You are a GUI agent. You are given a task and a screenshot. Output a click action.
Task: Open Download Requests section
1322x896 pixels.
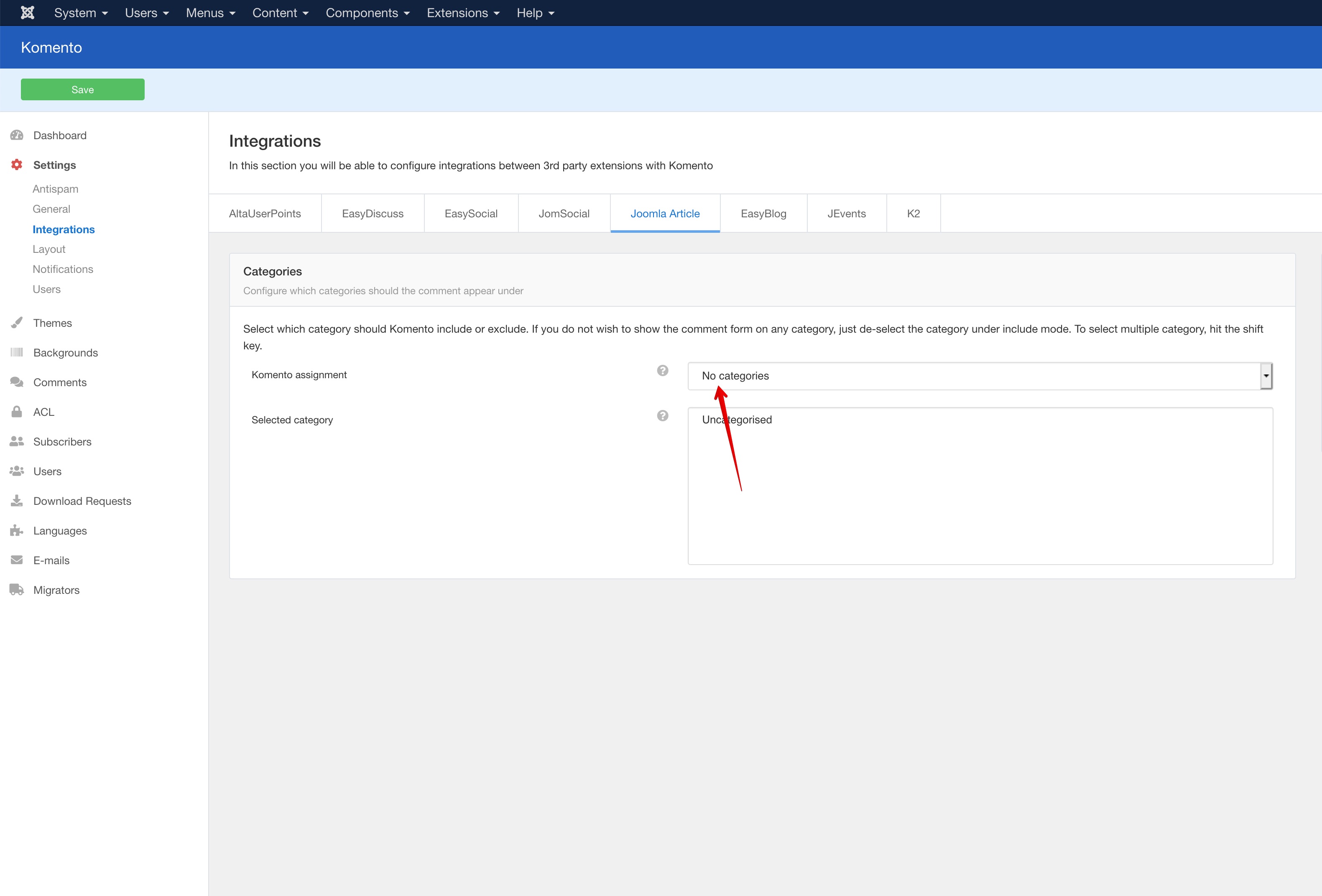[x=82, y=501]
